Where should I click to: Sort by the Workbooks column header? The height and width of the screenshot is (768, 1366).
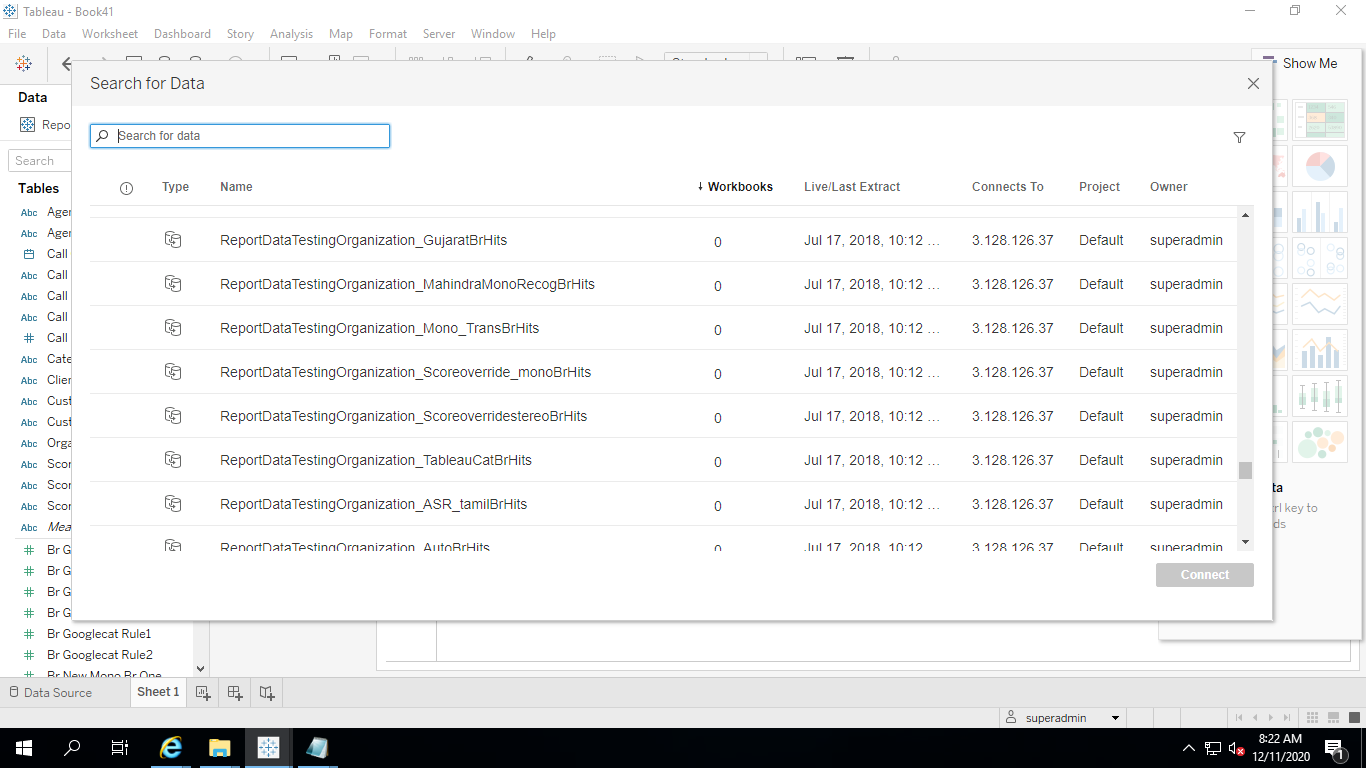point(735,187)
